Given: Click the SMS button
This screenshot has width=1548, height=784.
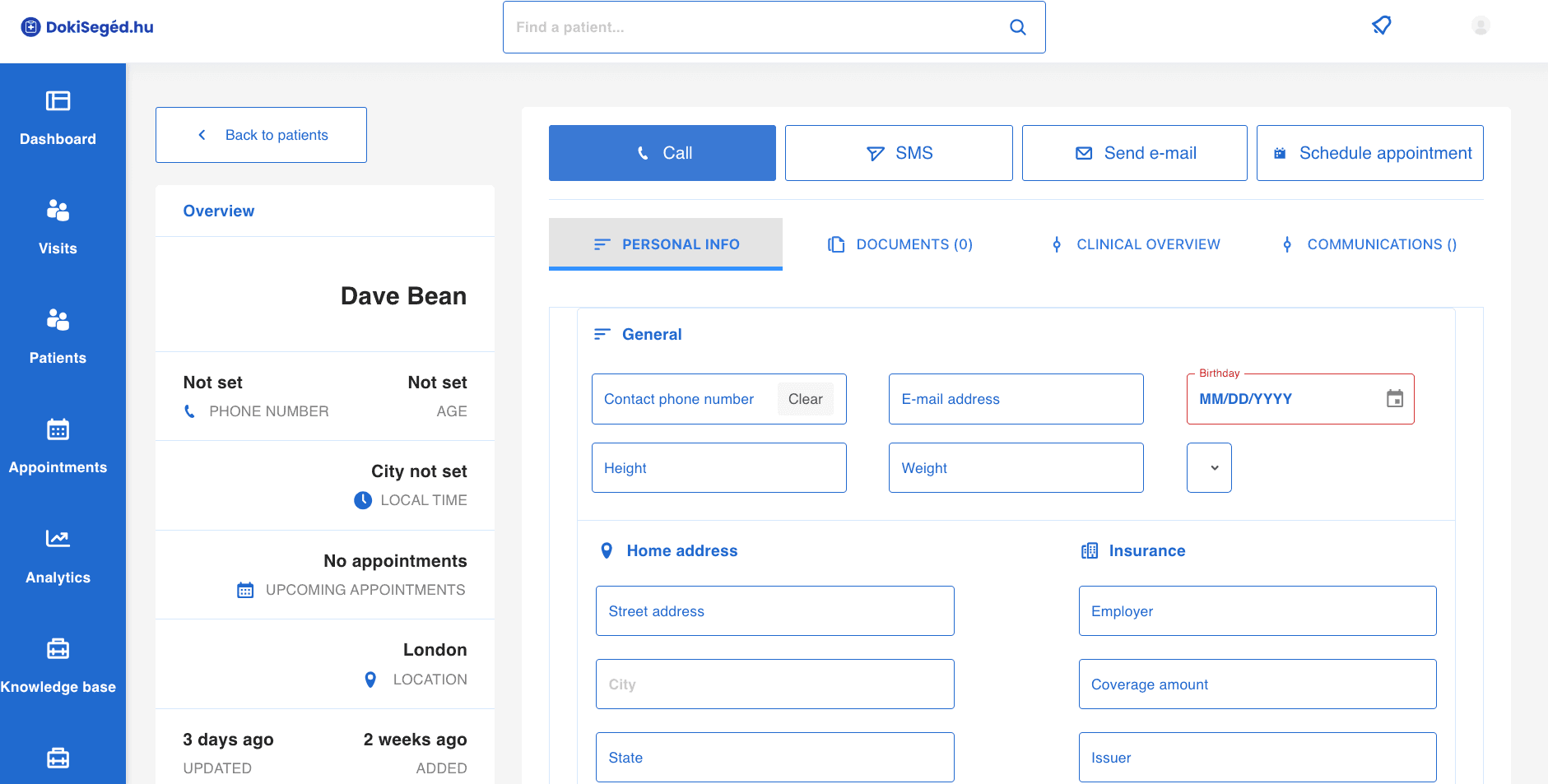Looking at the screenshot, I should click(x=899, y=153).
